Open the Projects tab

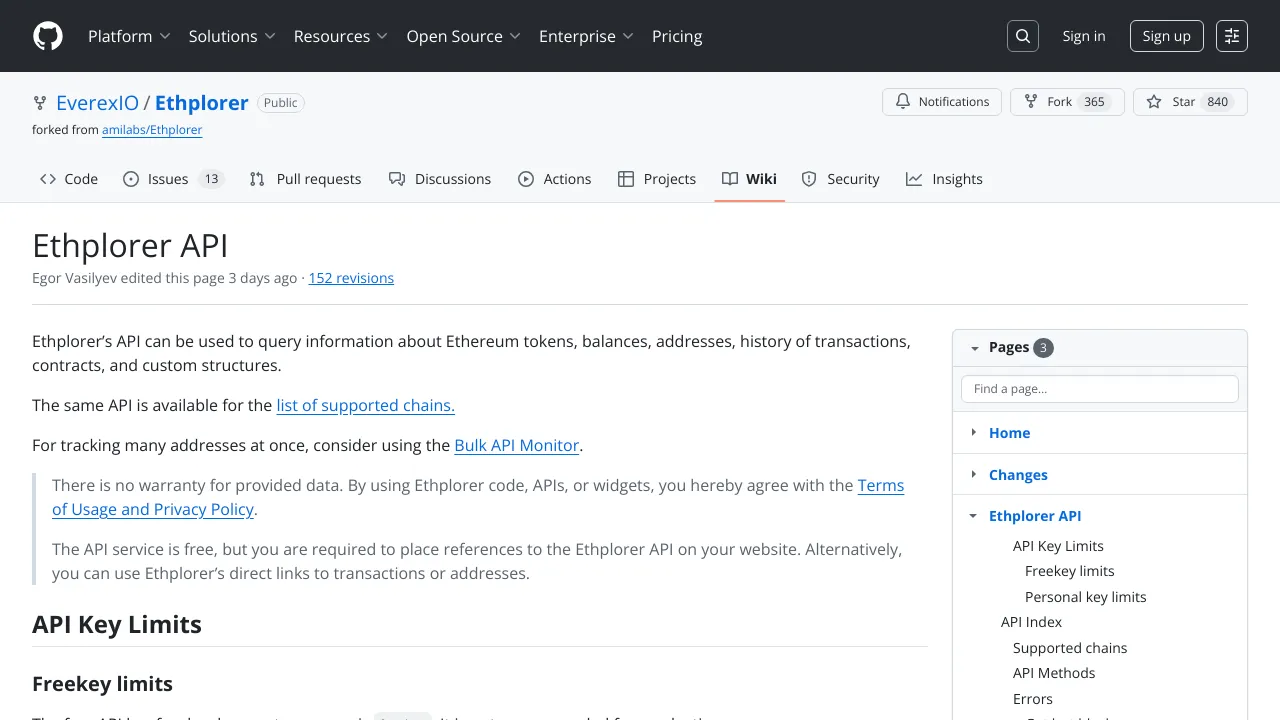(657, 179)
